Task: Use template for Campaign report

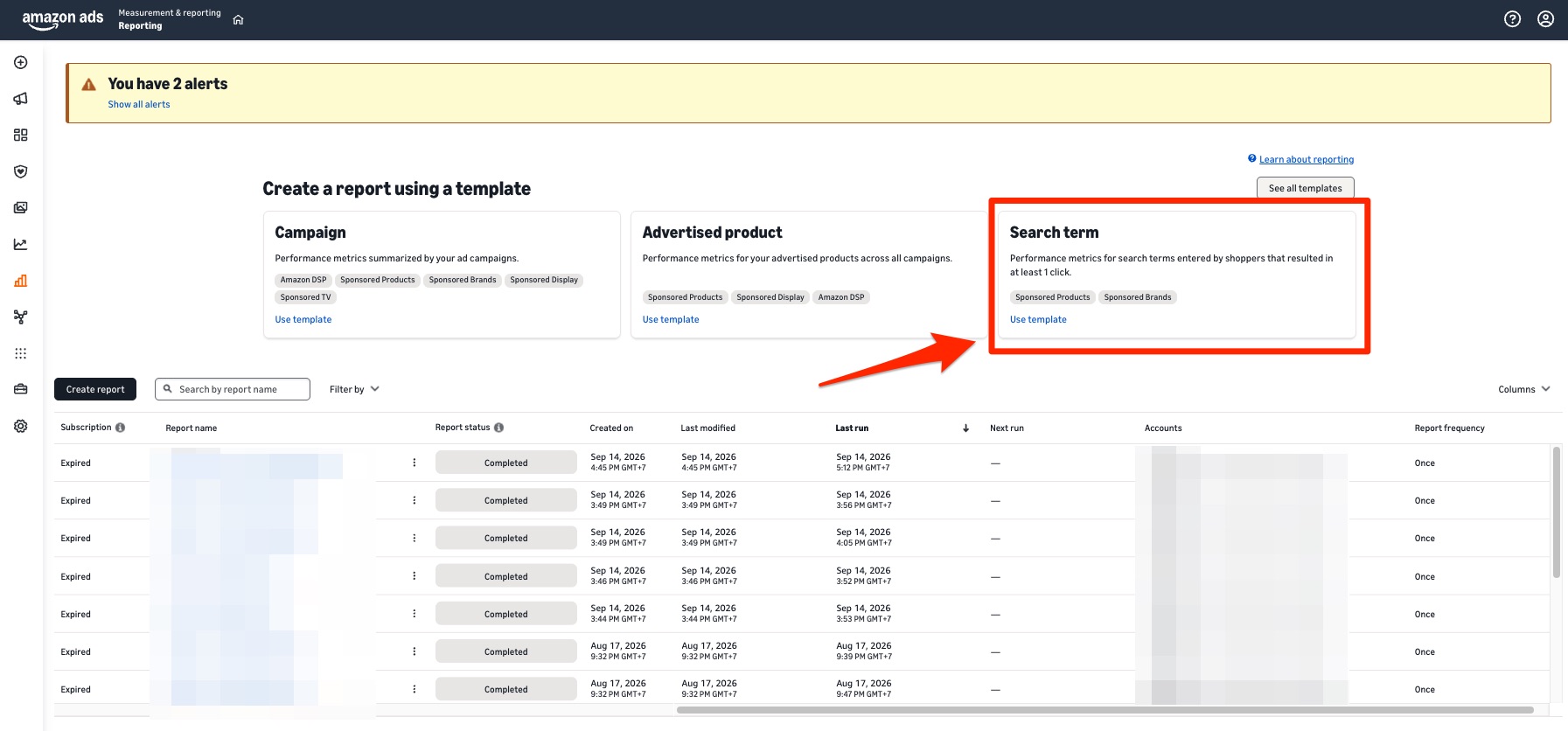Action: coord(303,319)
